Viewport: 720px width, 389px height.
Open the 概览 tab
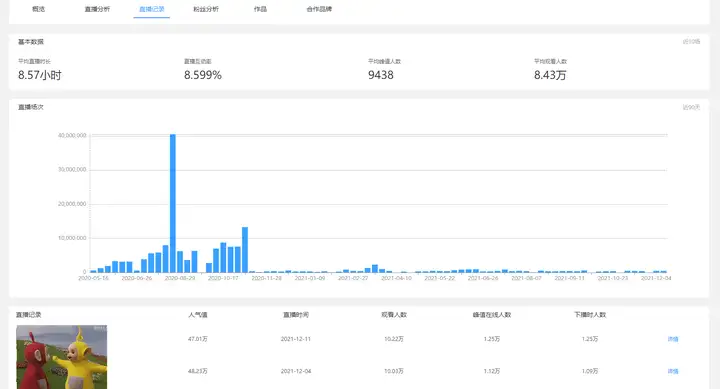(x=39, y=9)
